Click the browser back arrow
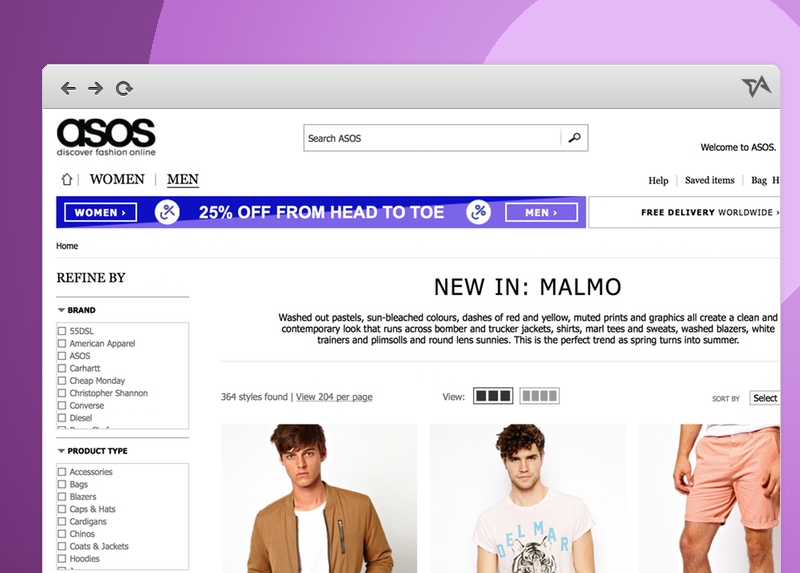The width and height of the screenshot is (800, 573). 68,89
